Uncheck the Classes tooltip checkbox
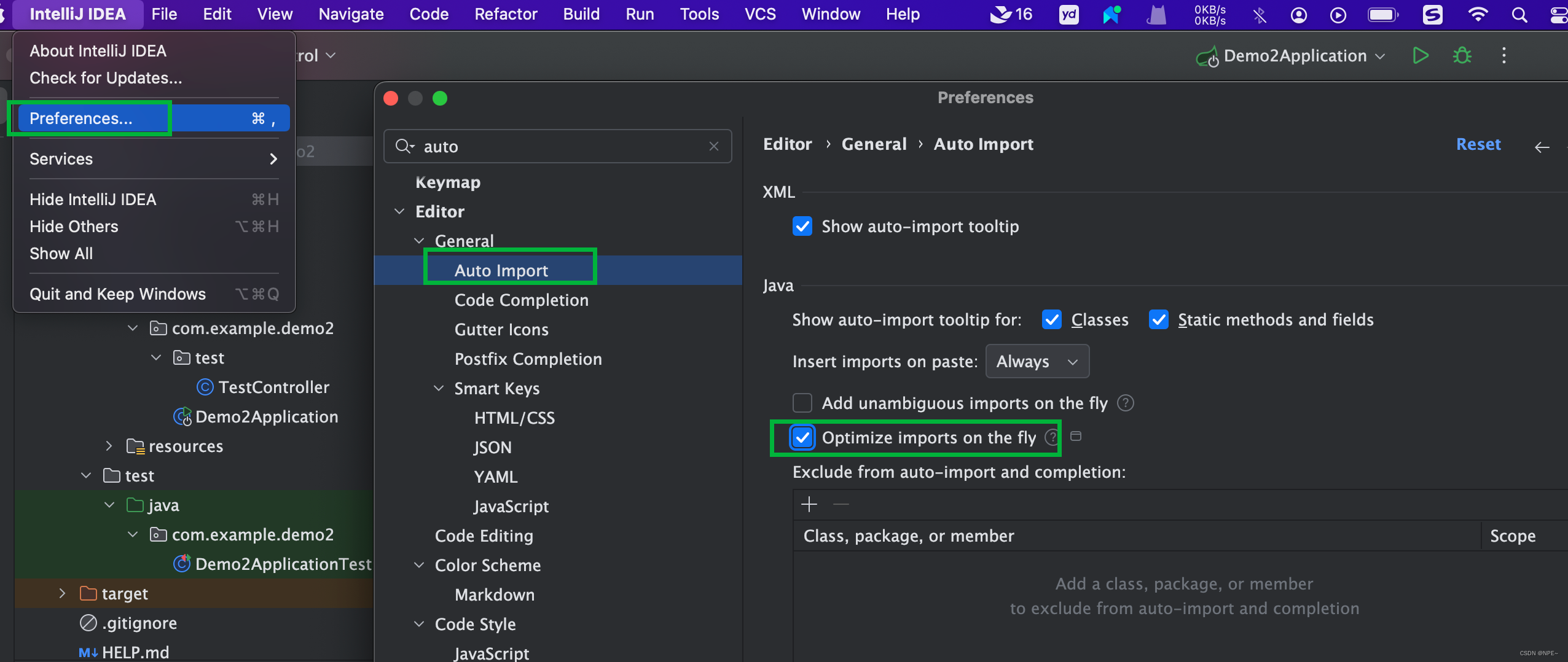 point(1051,320)
